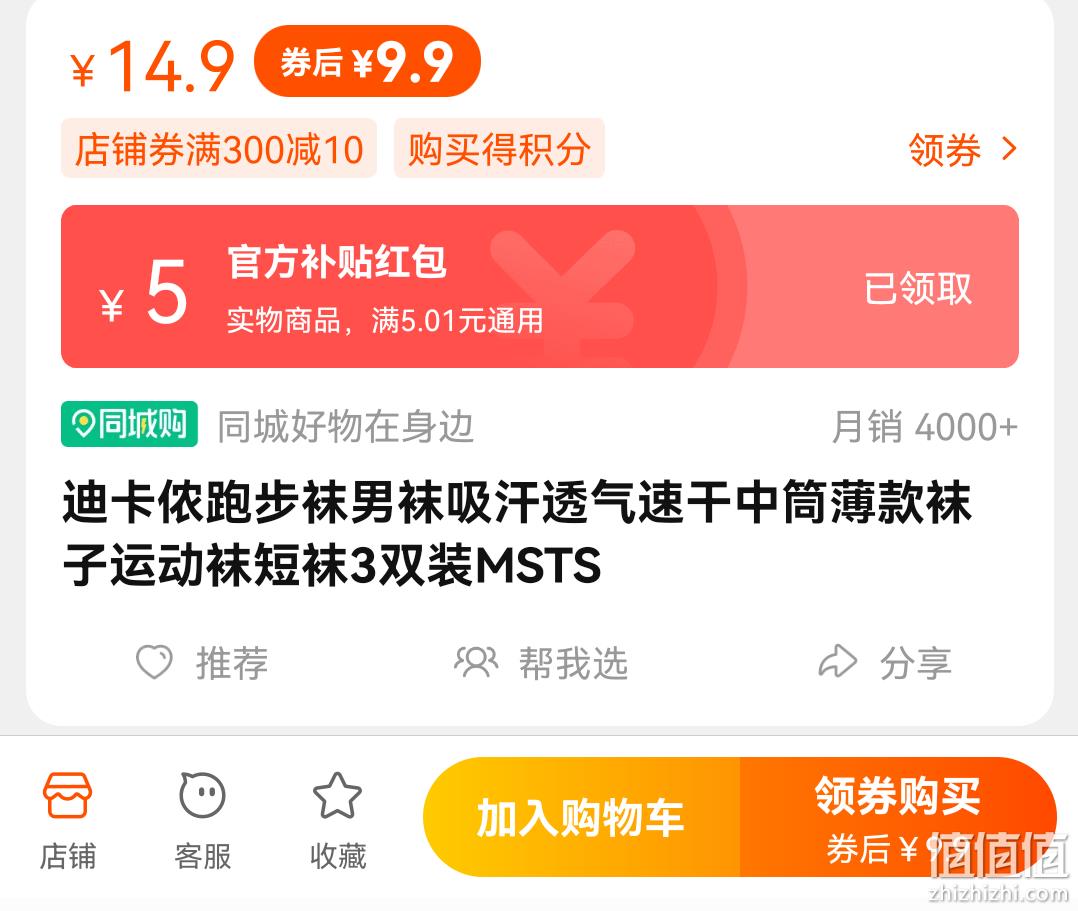This screenshot has width=1078, height=911.
Task: Expand coupons with the 领券 chevron arrow
Action: pos(1009,149)
